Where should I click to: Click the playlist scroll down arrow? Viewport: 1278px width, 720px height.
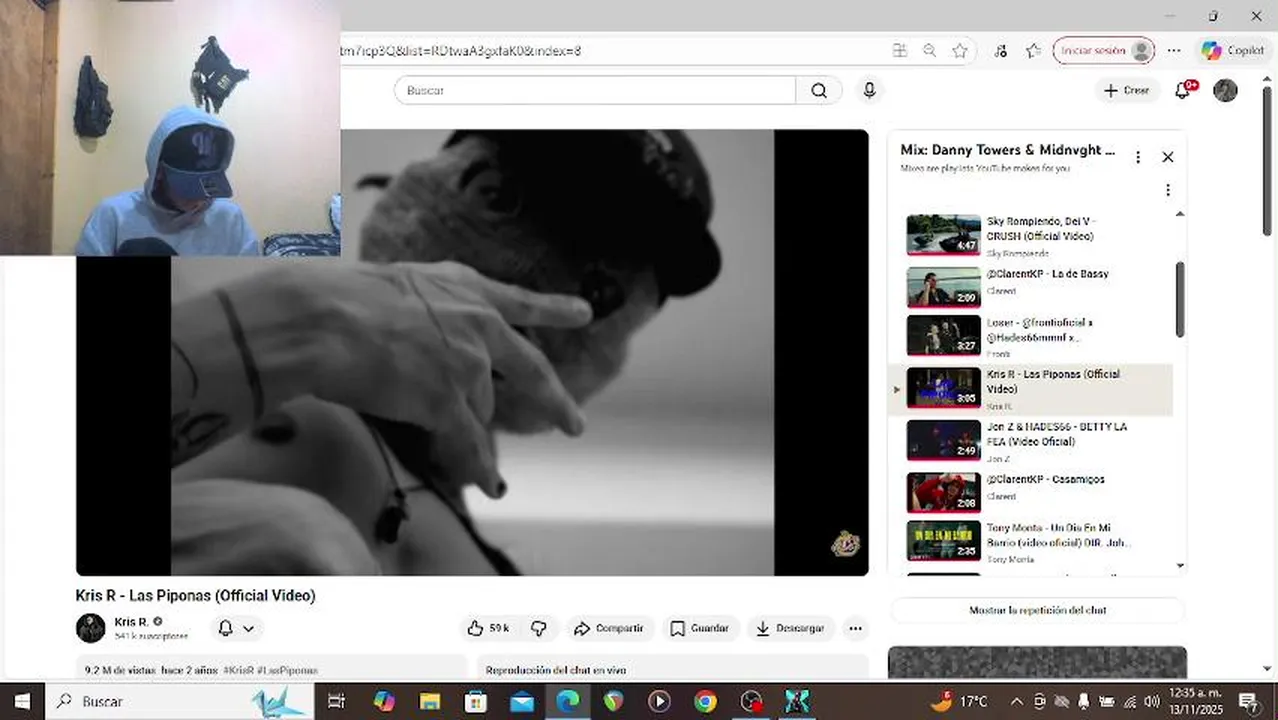[1180, 566]
